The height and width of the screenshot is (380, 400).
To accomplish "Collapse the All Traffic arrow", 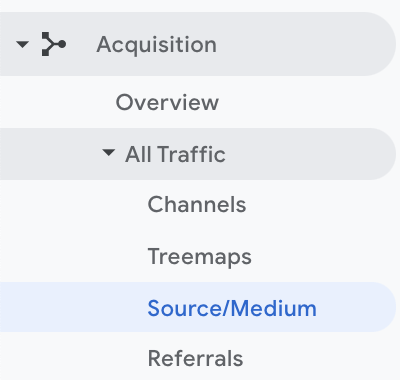I will coord(108,153).
